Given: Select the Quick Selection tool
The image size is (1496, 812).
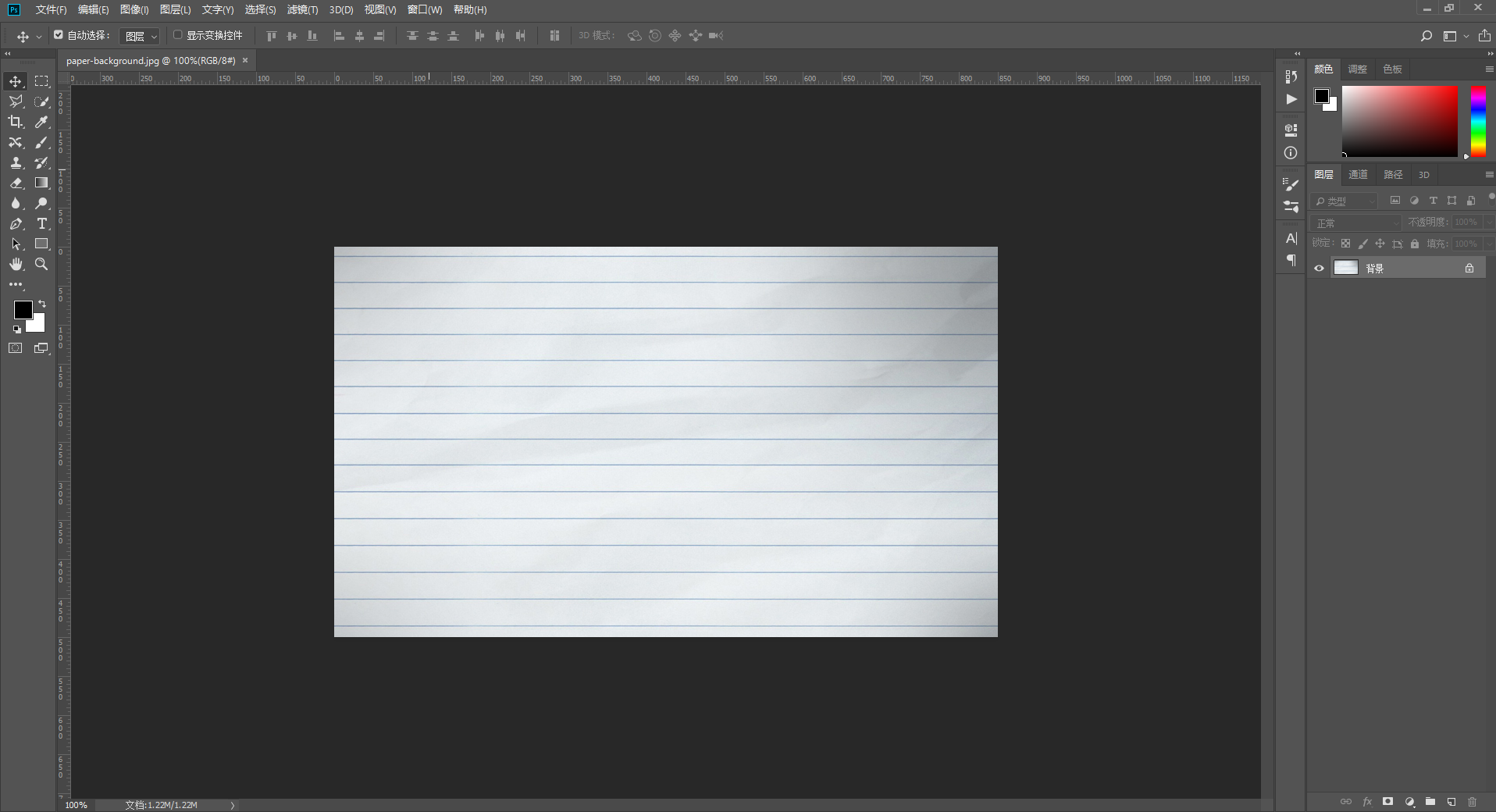Looking at the screenshot, I should coord(41,101).
